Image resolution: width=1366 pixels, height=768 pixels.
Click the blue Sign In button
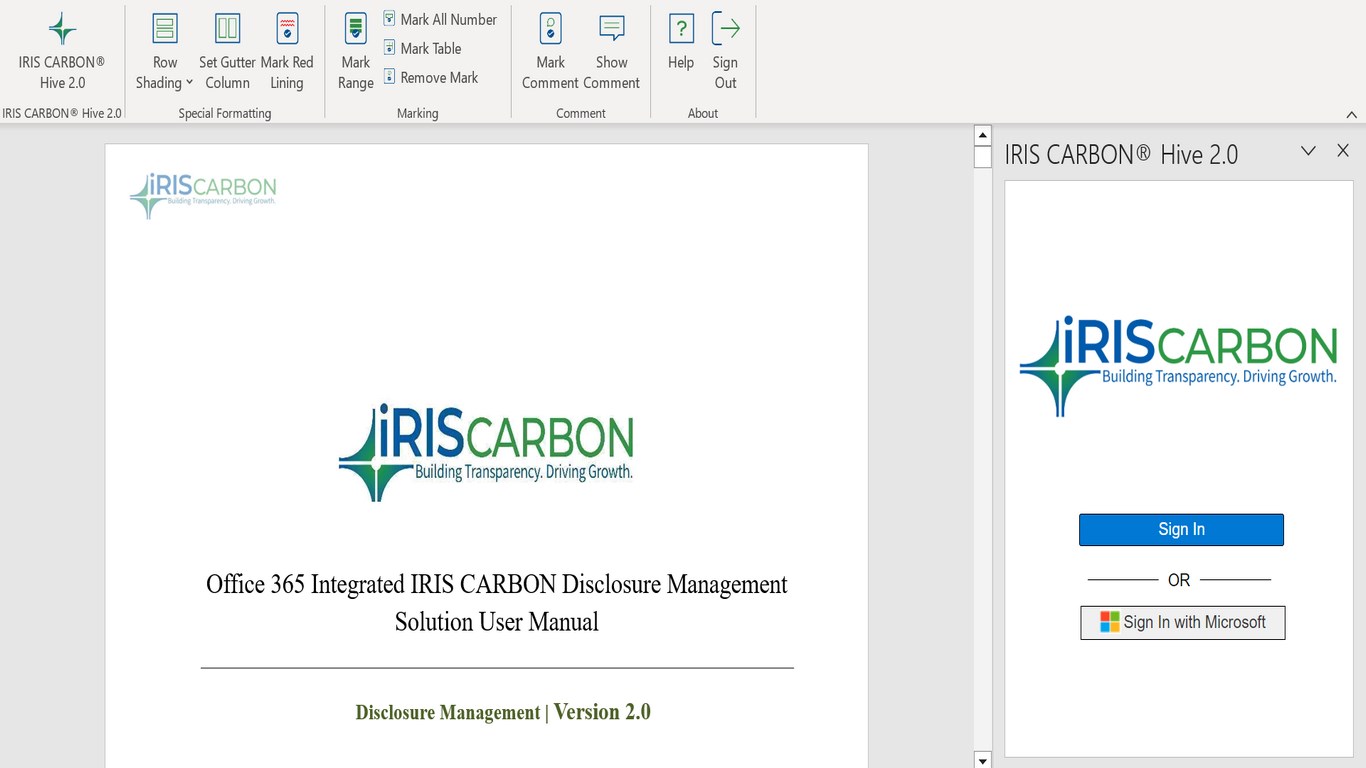(x=1181, y=530)
